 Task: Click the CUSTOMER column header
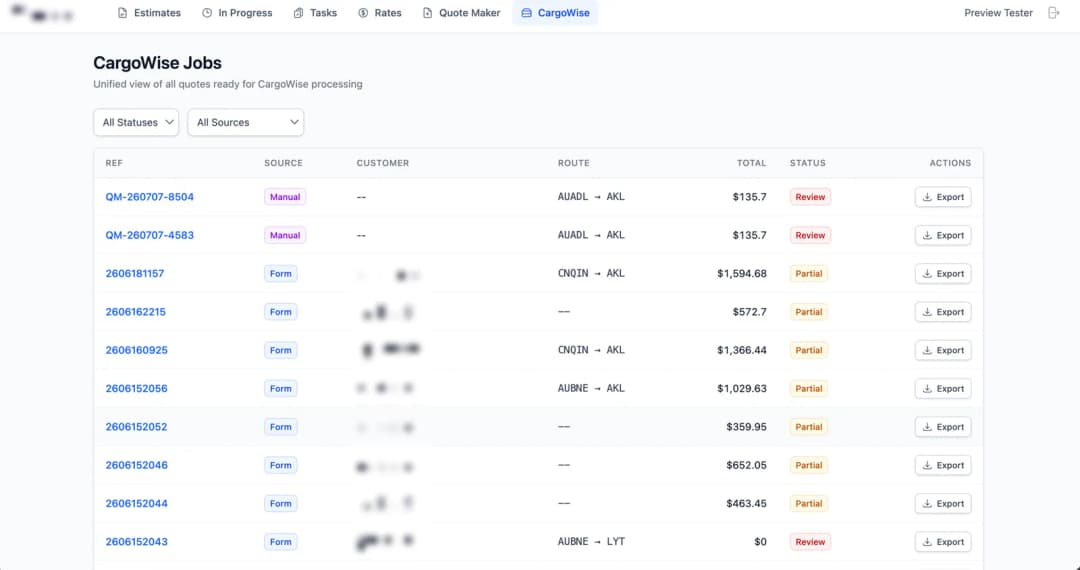(383, 163)
